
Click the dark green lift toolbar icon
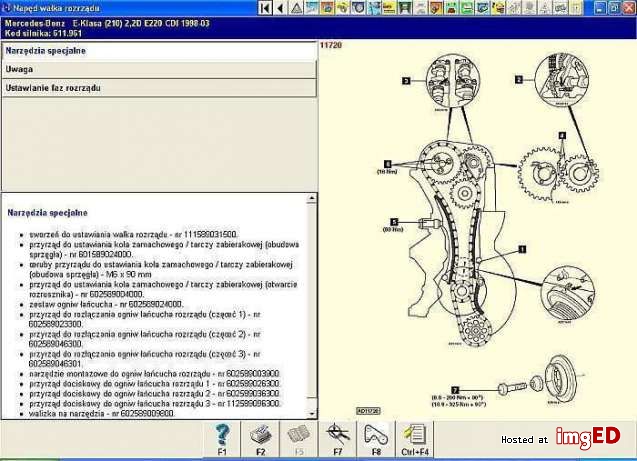point(404,8)
